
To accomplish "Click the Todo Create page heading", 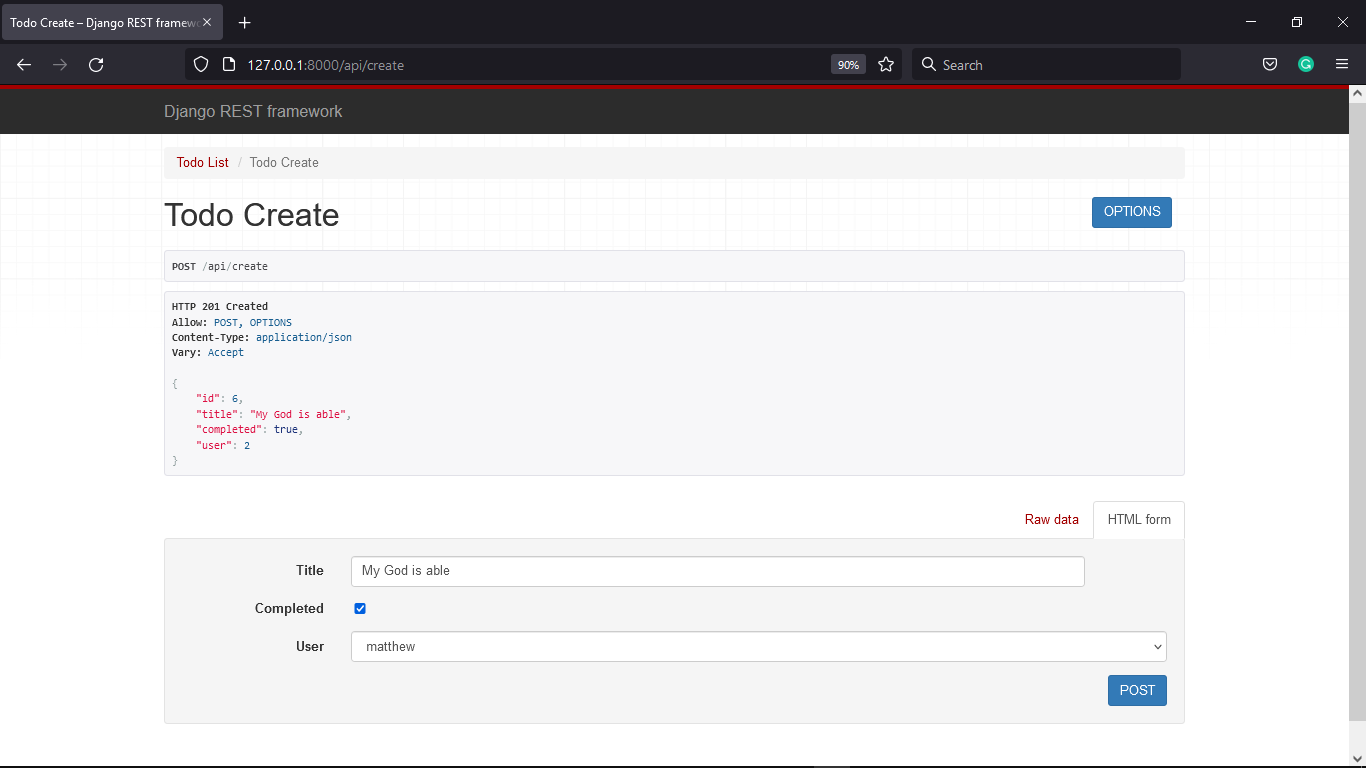I will (x=252, y=215).
